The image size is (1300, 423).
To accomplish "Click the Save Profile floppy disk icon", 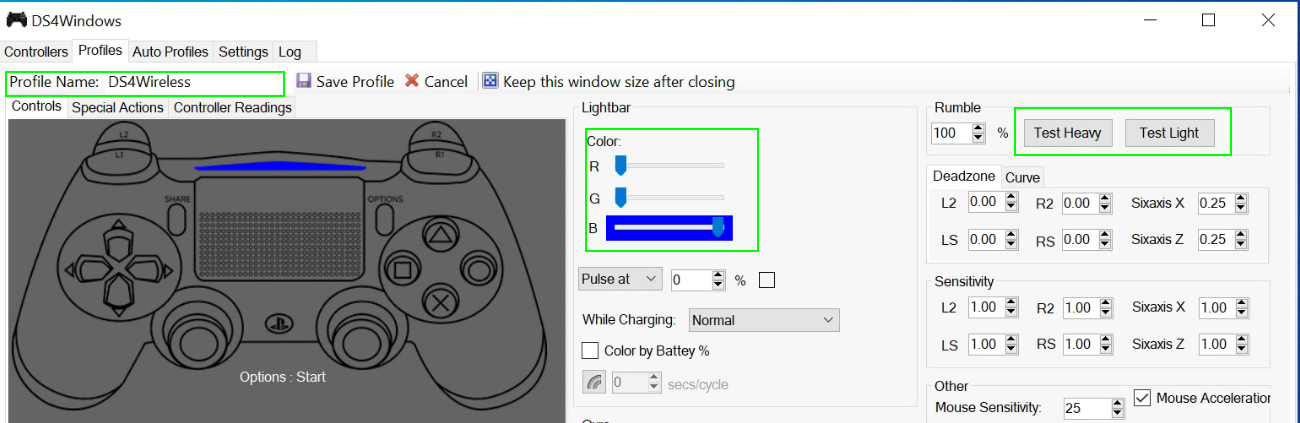I will 304,81.
